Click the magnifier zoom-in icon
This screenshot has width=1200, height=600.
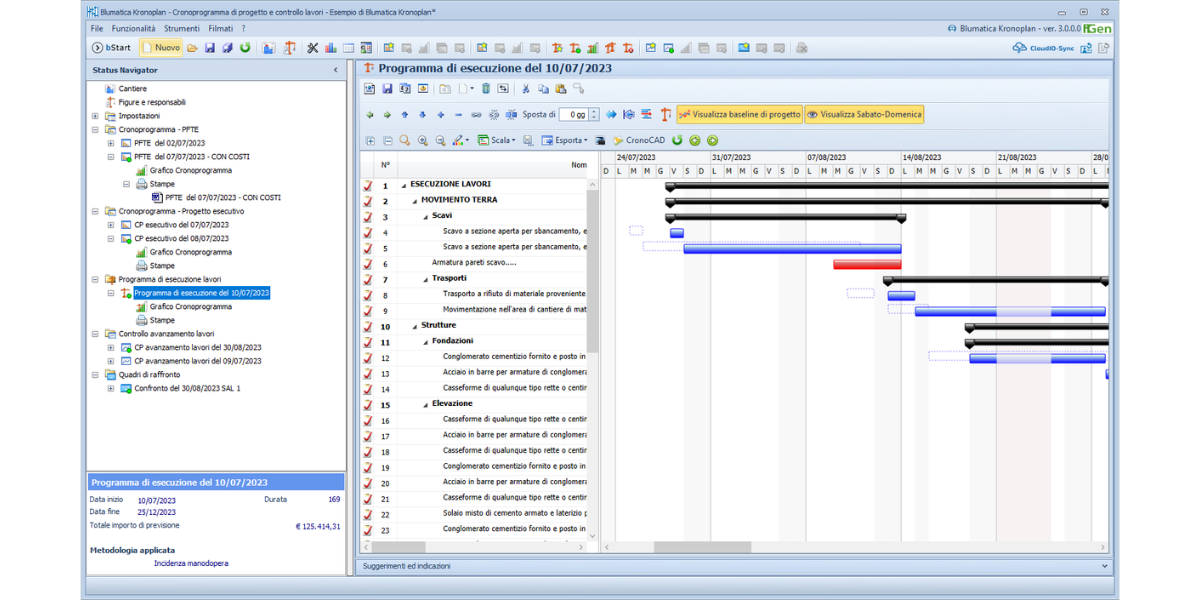tap(423, 141)
